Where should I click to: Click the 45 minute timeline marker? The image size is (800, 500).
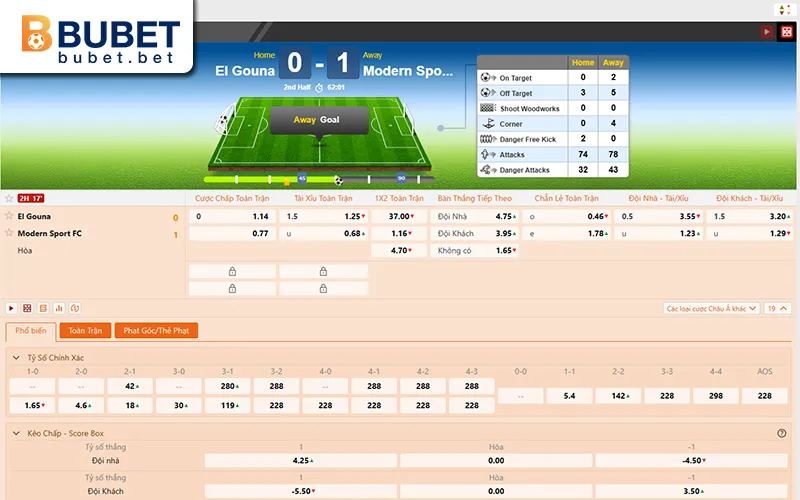pyautogui.click(x=302, y=179)
